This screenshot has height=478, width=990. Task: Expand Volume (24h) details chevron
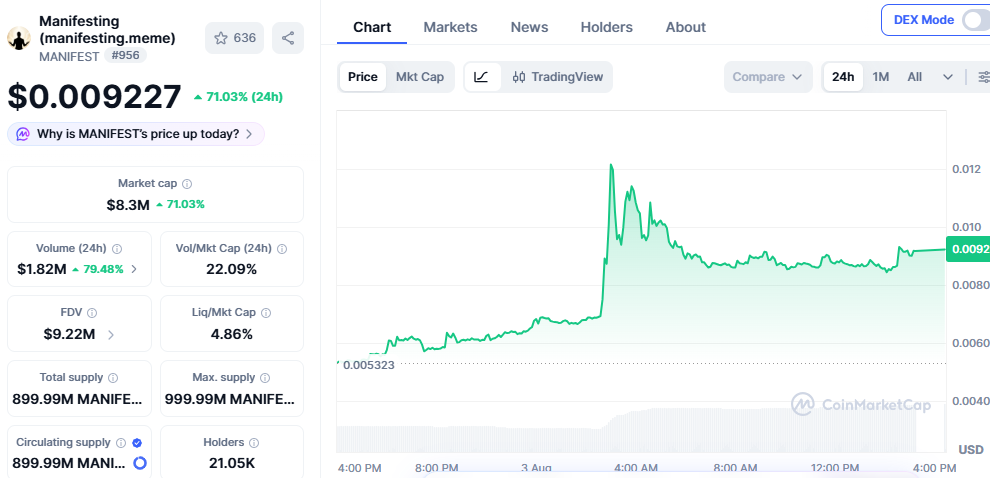click(x=134, y=270)
